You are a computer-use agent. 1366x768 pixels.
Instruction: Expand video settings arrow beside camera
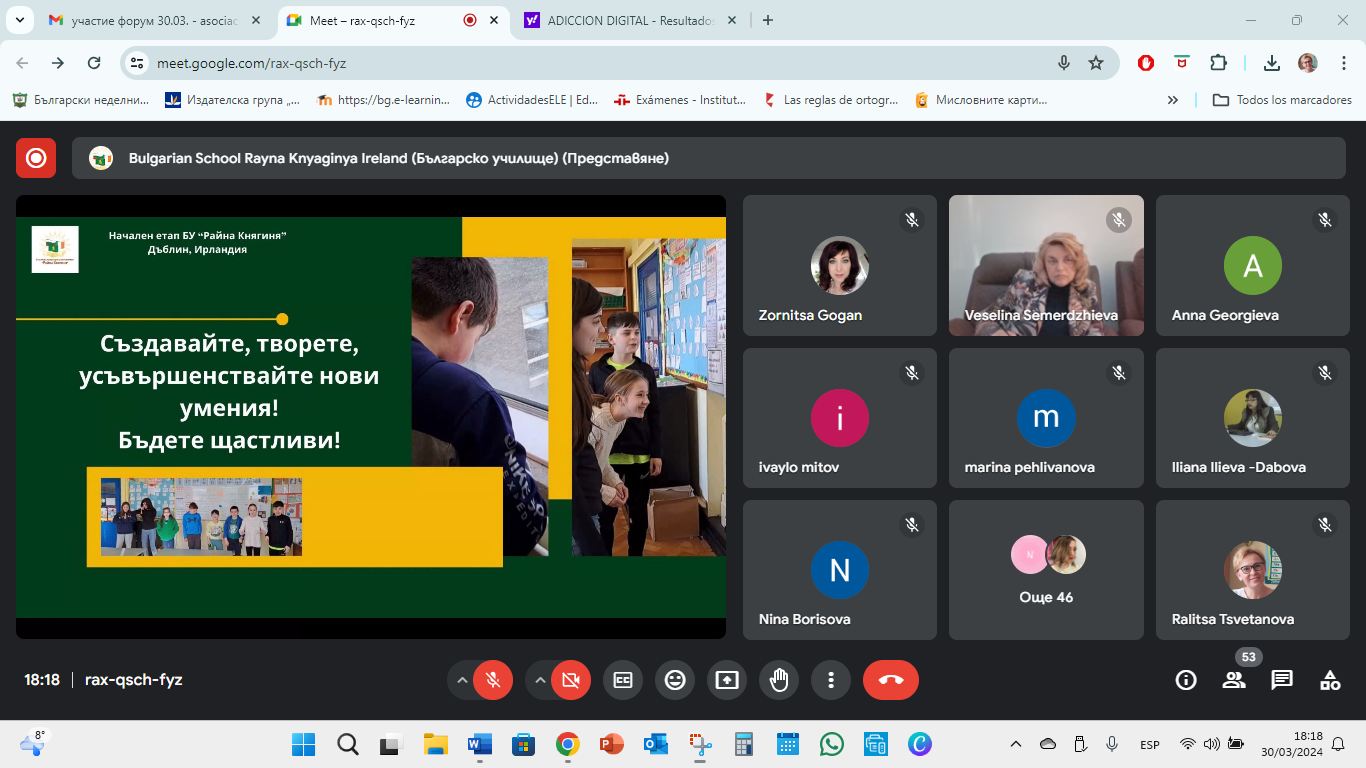click(x=540, y=680)
